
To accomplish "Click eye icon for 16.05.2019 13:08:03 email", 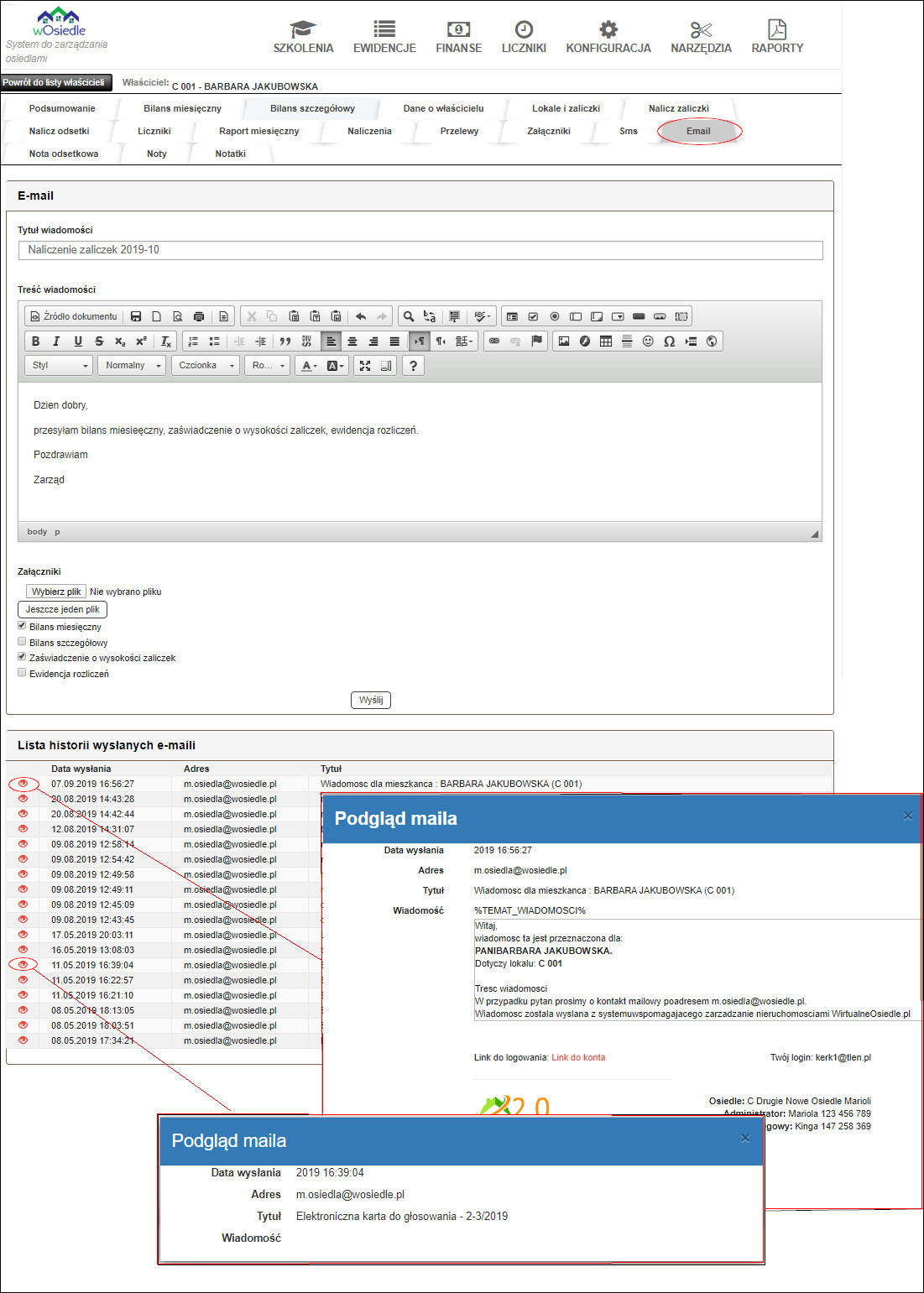I will point(23,949).
